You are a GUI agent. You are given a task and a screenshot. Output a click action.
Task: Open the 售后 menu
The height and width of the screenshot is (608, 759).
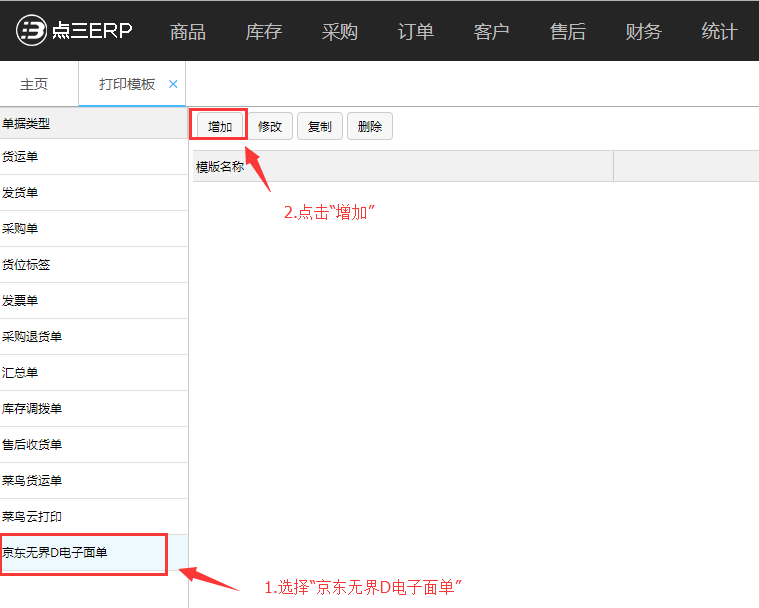click(567, 32)
